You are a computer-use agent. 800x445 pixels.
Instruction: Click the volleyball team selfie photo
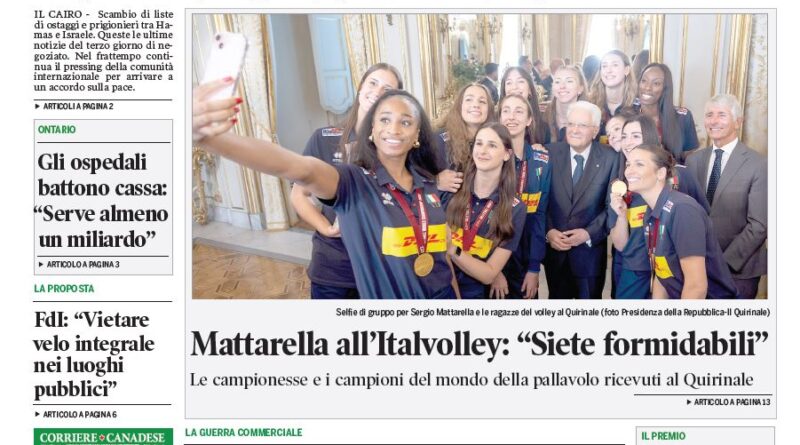[x=480, y=156]
